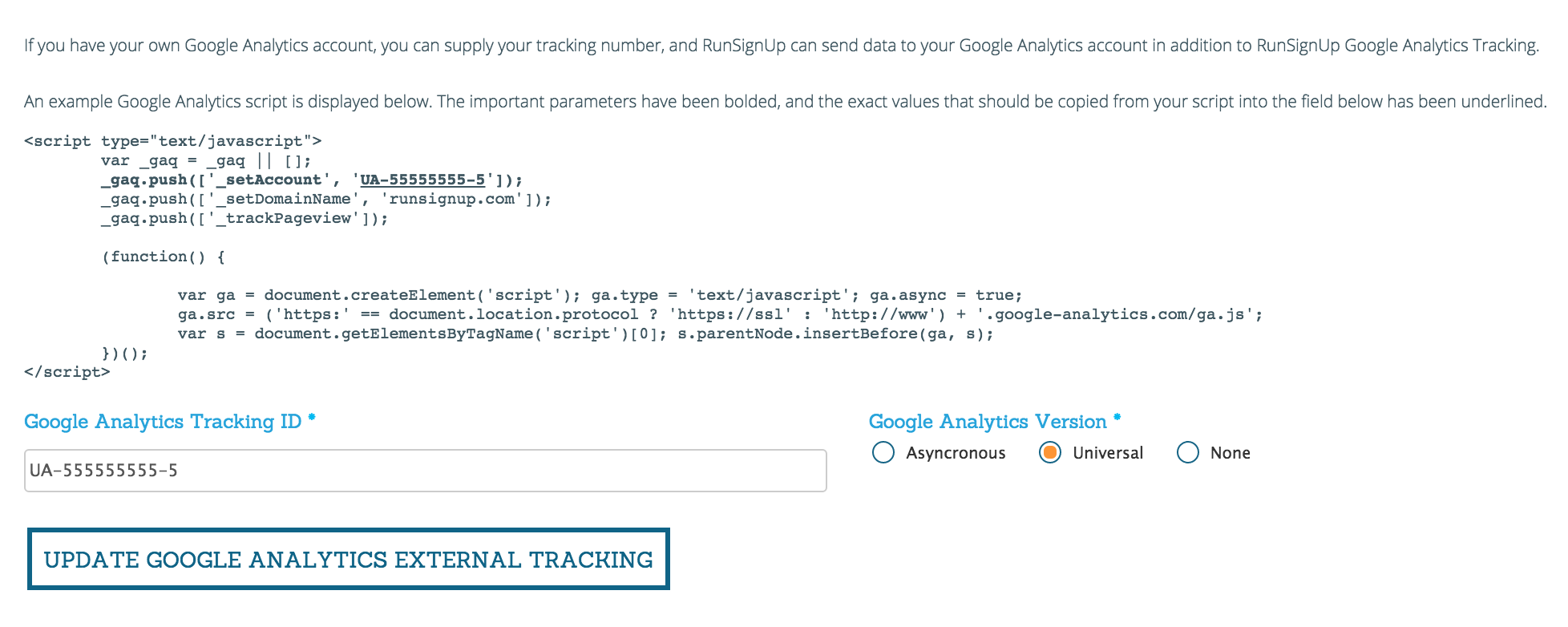1568x627 pixels.
Task: Click the None label text
Action: [1231, 453]
